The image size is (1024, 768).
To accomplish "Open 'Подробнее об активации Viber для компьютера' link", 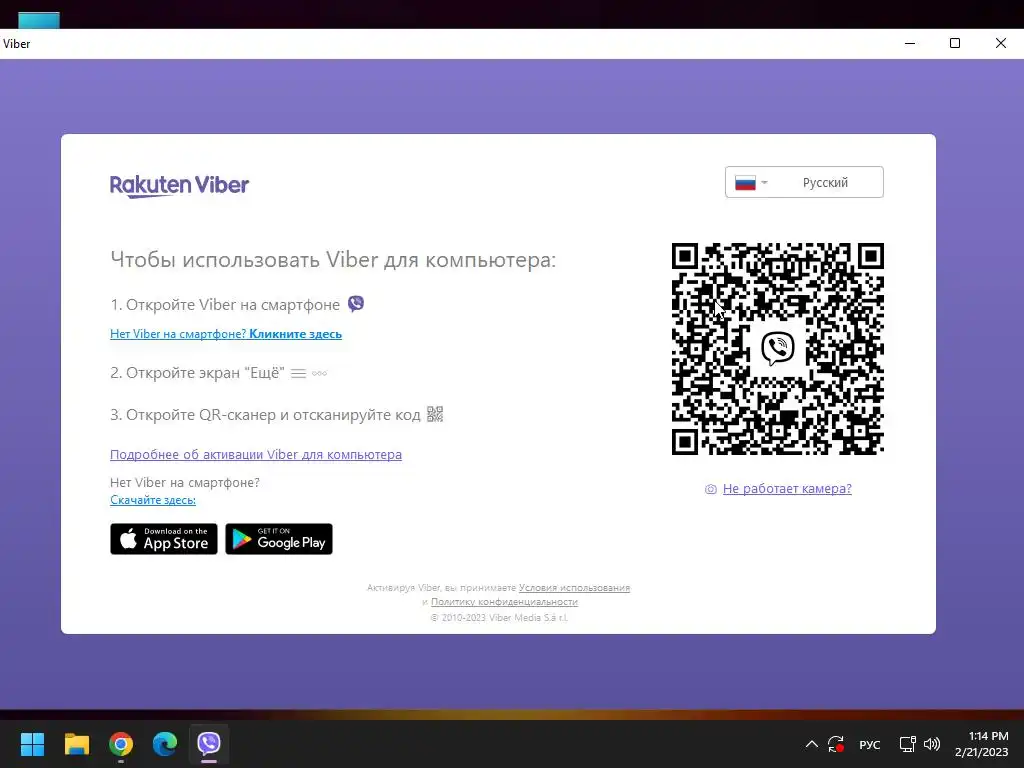I will pyautogui.click(x=256, y=455).
